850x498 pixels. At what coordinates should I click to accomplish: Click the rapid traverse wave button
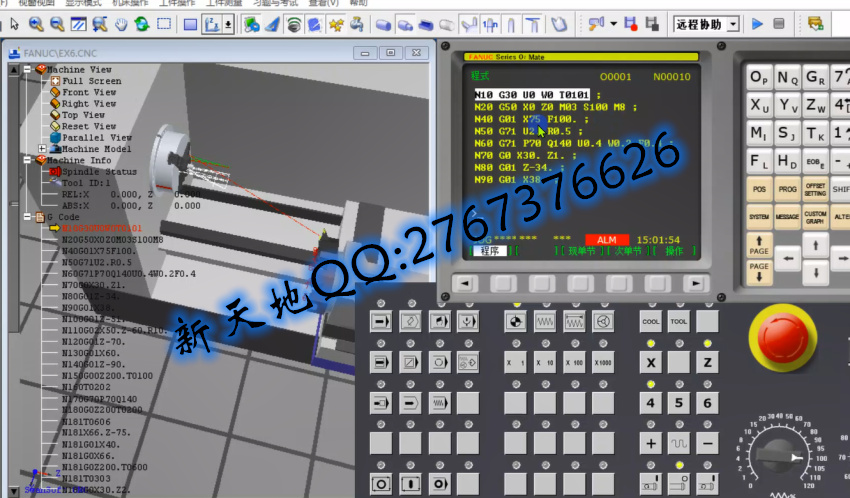click(x=679, y=444)
